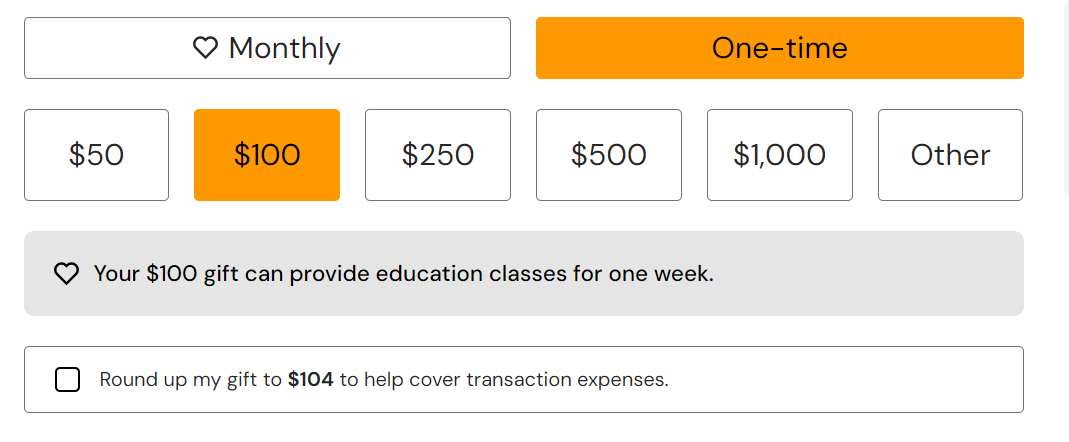Click the word "Monthly" on frequency button

[285, 48]
